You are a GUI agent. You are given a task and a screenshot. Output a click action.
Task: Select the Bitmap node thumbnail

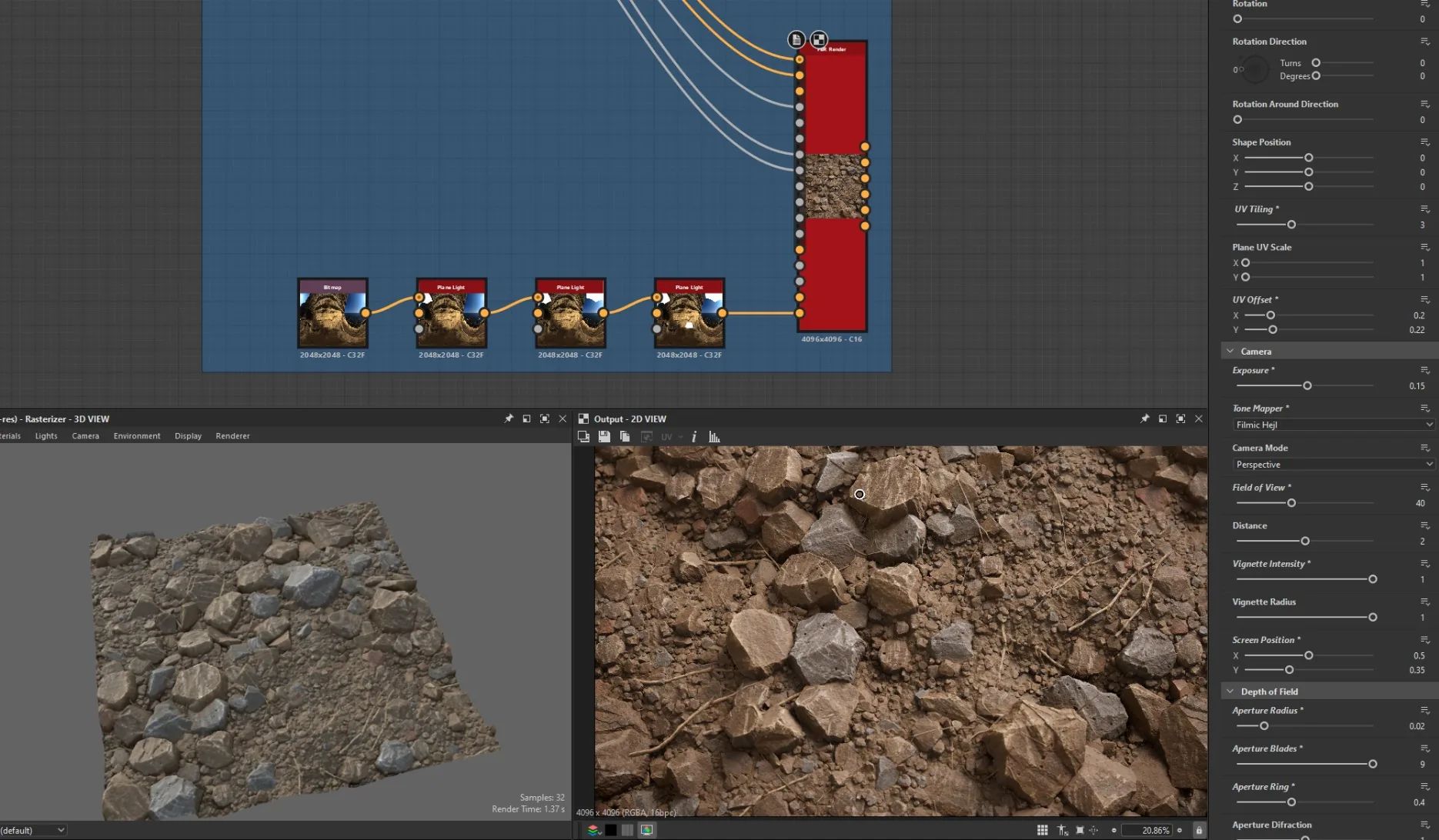coord(332,320)
